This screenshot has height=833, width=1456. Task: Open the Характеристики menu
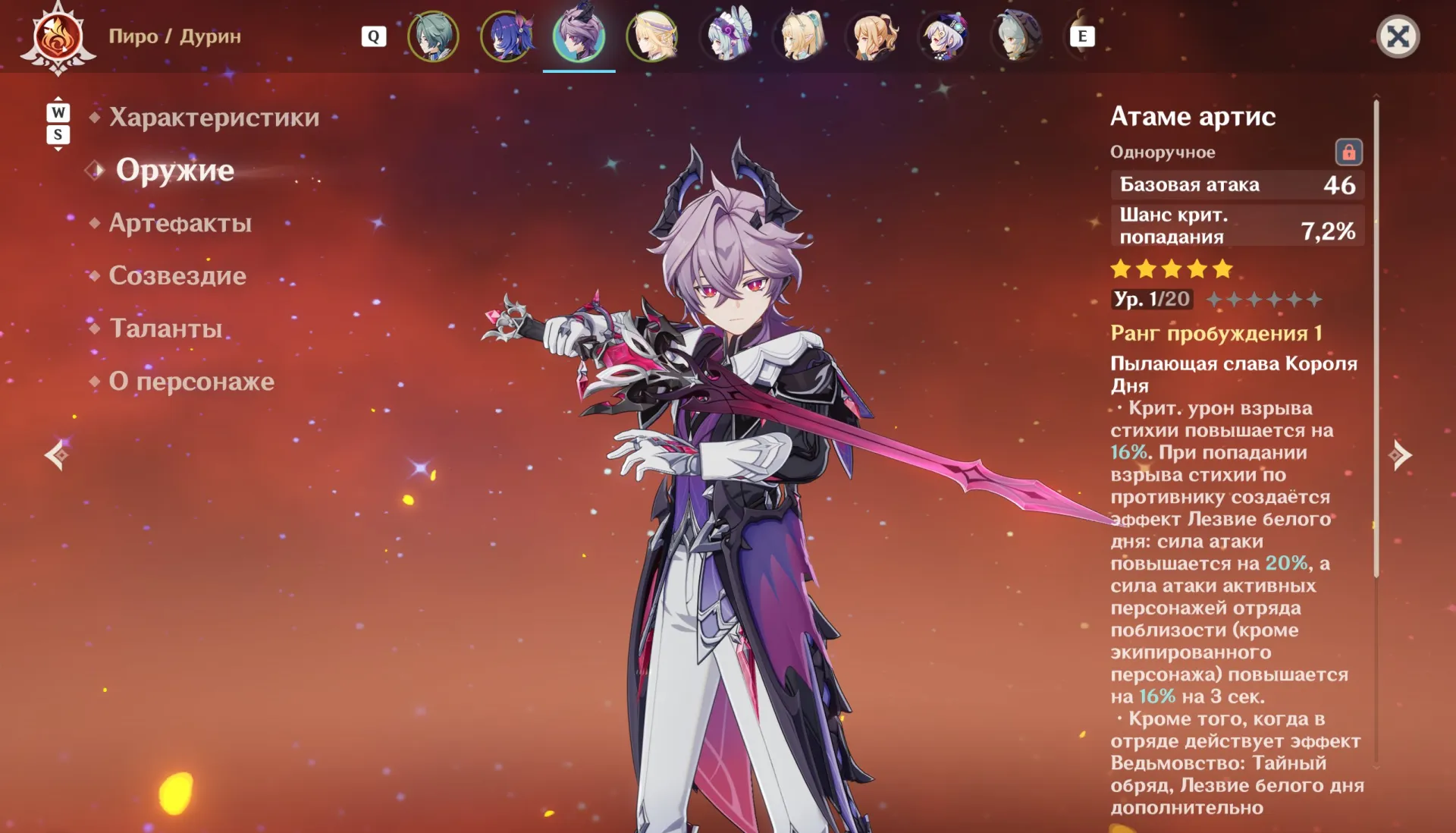click(214, 118)
